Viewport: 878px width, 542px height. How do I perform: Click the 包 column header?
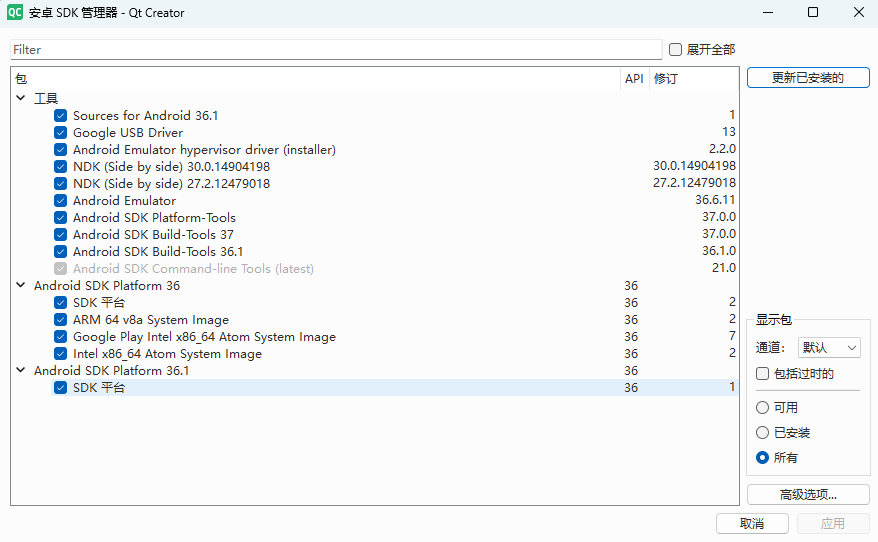(x=316, y=79)
